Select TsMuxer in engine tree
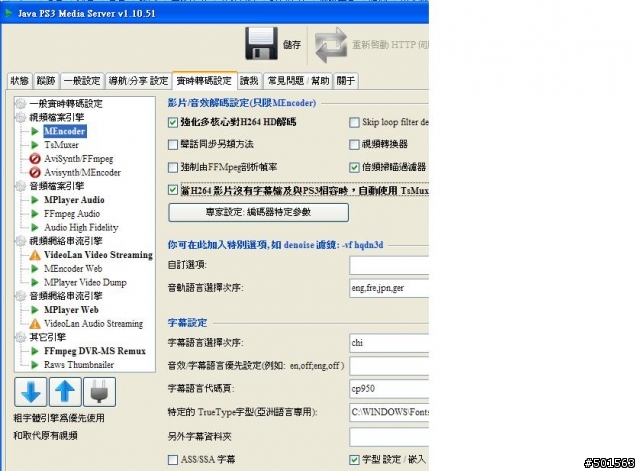Screen dimensions: 640x471 61,145
